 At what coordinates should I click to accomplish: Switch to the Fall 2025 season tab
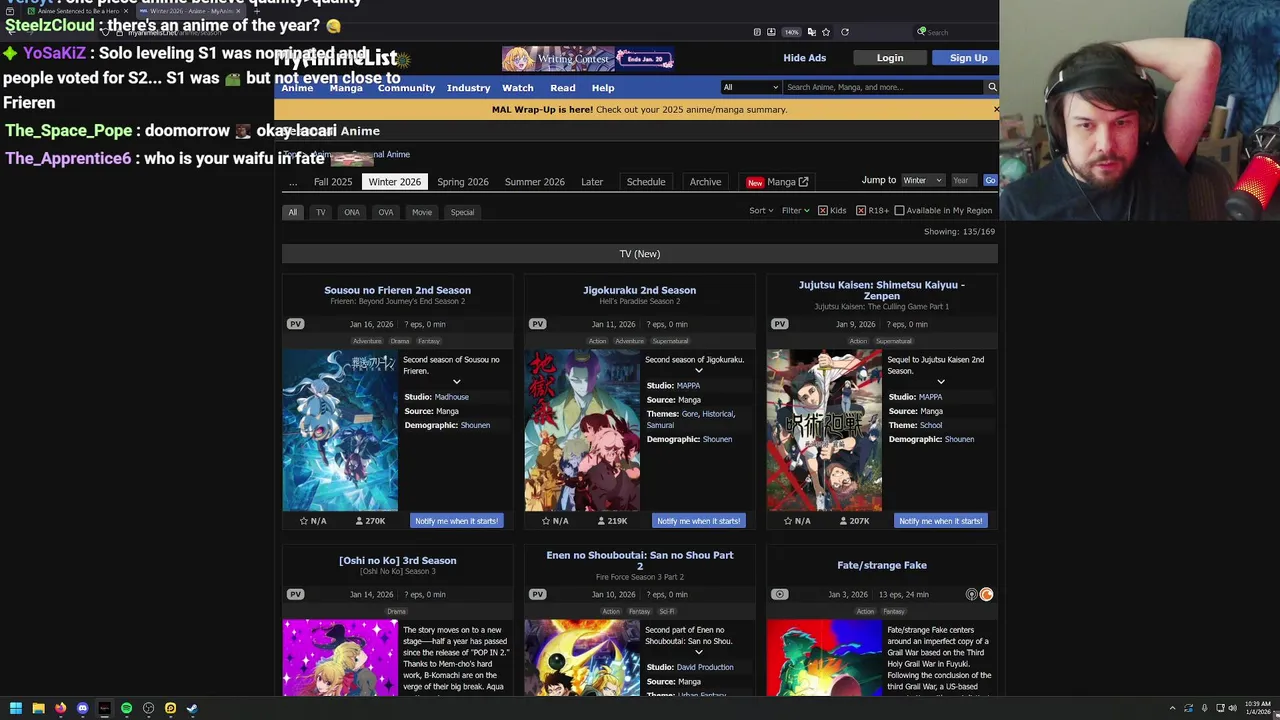[333, 182]
